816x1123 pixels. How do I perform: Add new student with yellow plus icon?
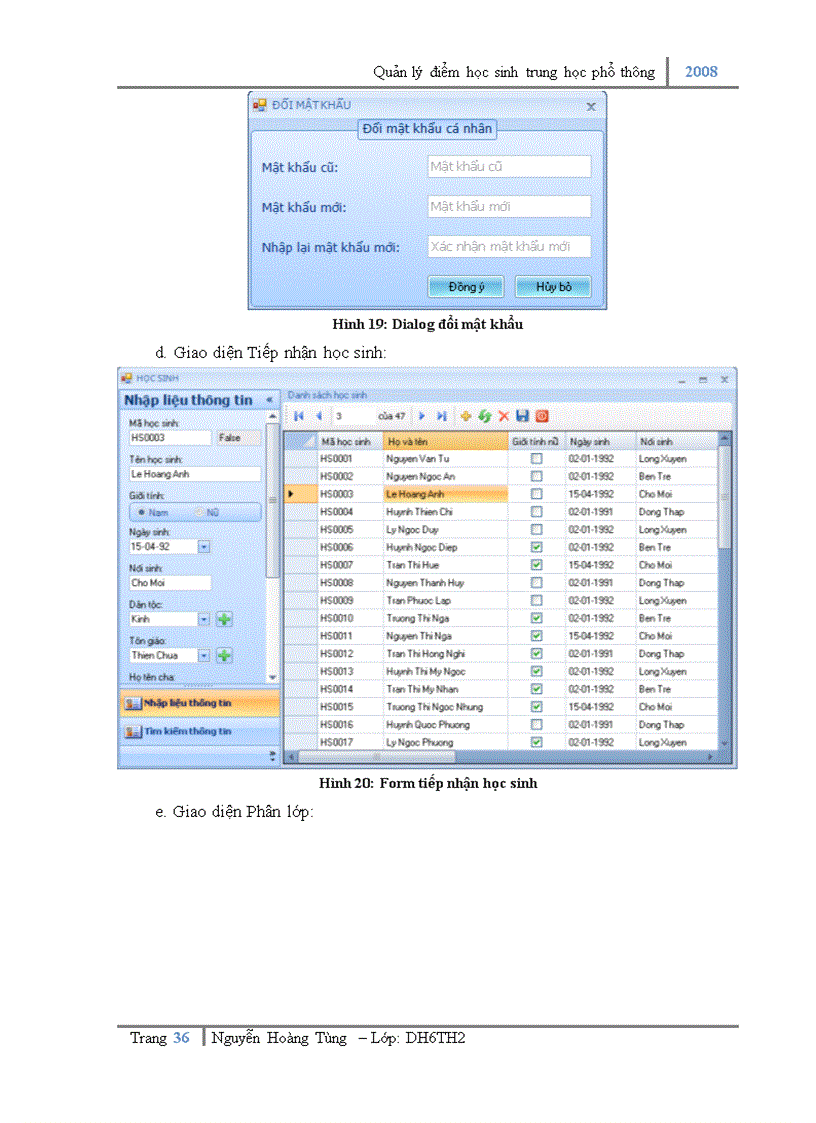coord(465,416)
